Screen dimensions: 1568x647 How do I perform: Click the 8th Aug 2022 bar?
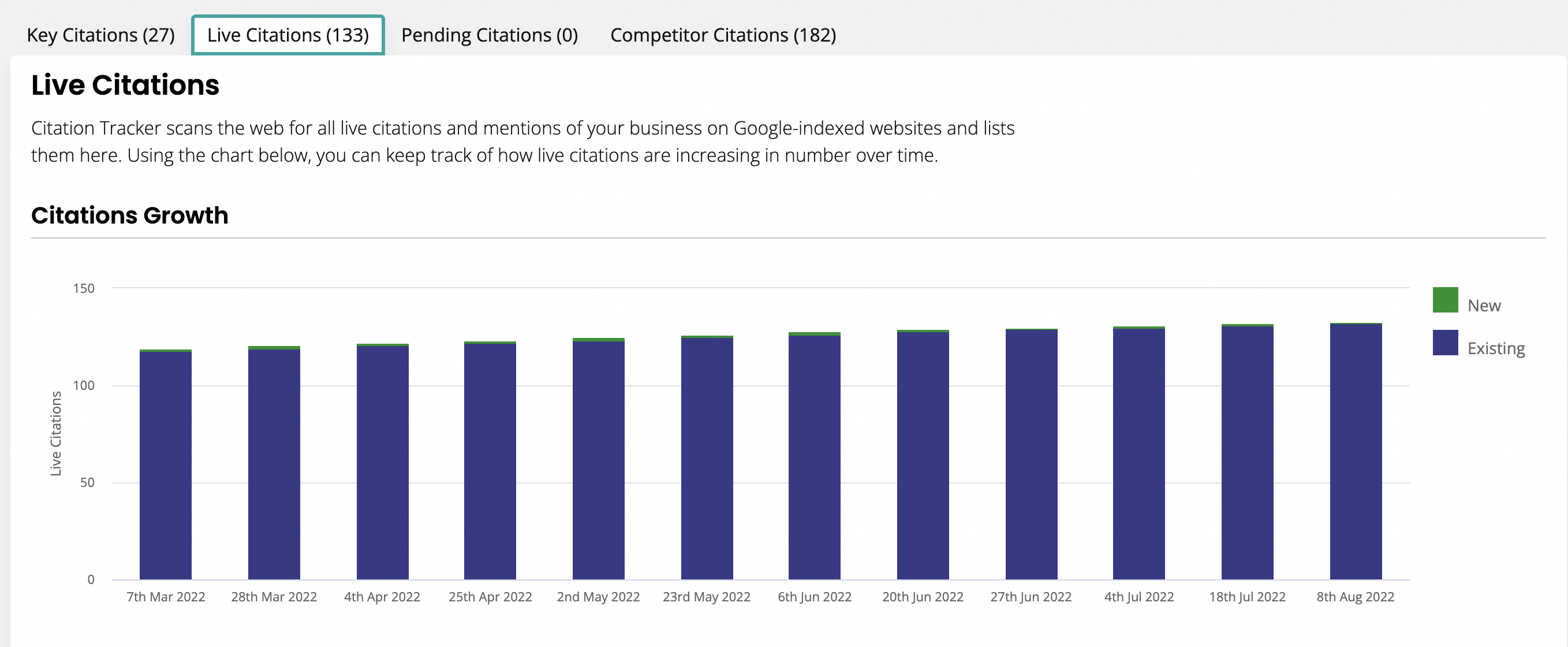click(1356, 451)
